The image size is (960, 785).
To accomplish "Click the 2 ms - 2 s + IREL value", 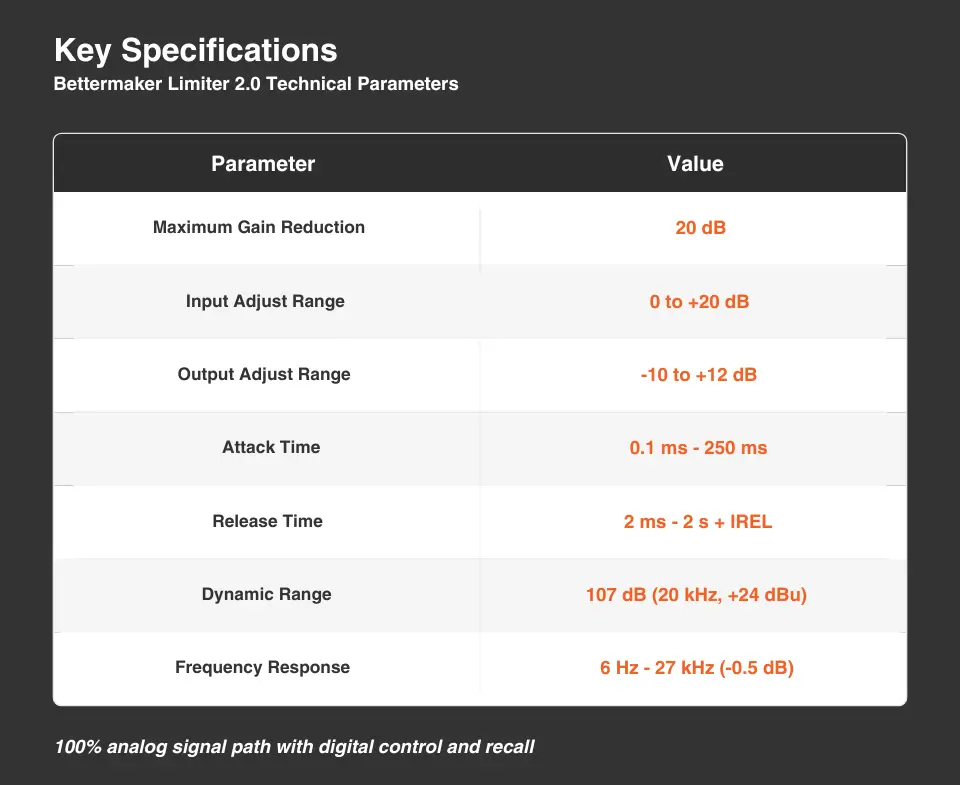I will [698, 521].
